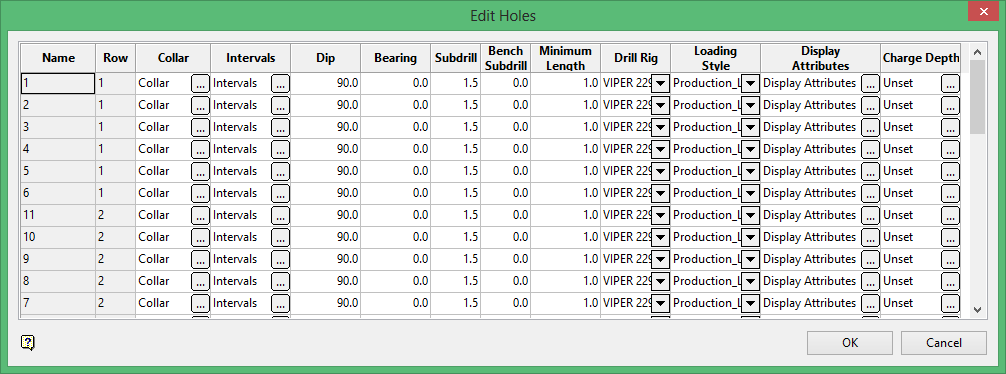Screen dimensions: 1006x374
Task: Open the help icon at bottom left
Action: [x=28, y=343]
